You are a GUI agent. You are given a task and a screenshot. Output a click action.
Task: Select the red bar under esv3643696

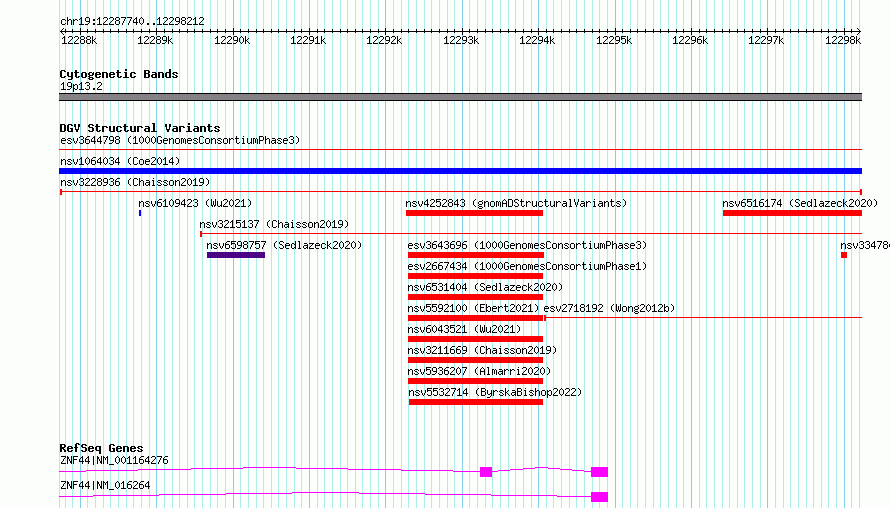(476, 255)
